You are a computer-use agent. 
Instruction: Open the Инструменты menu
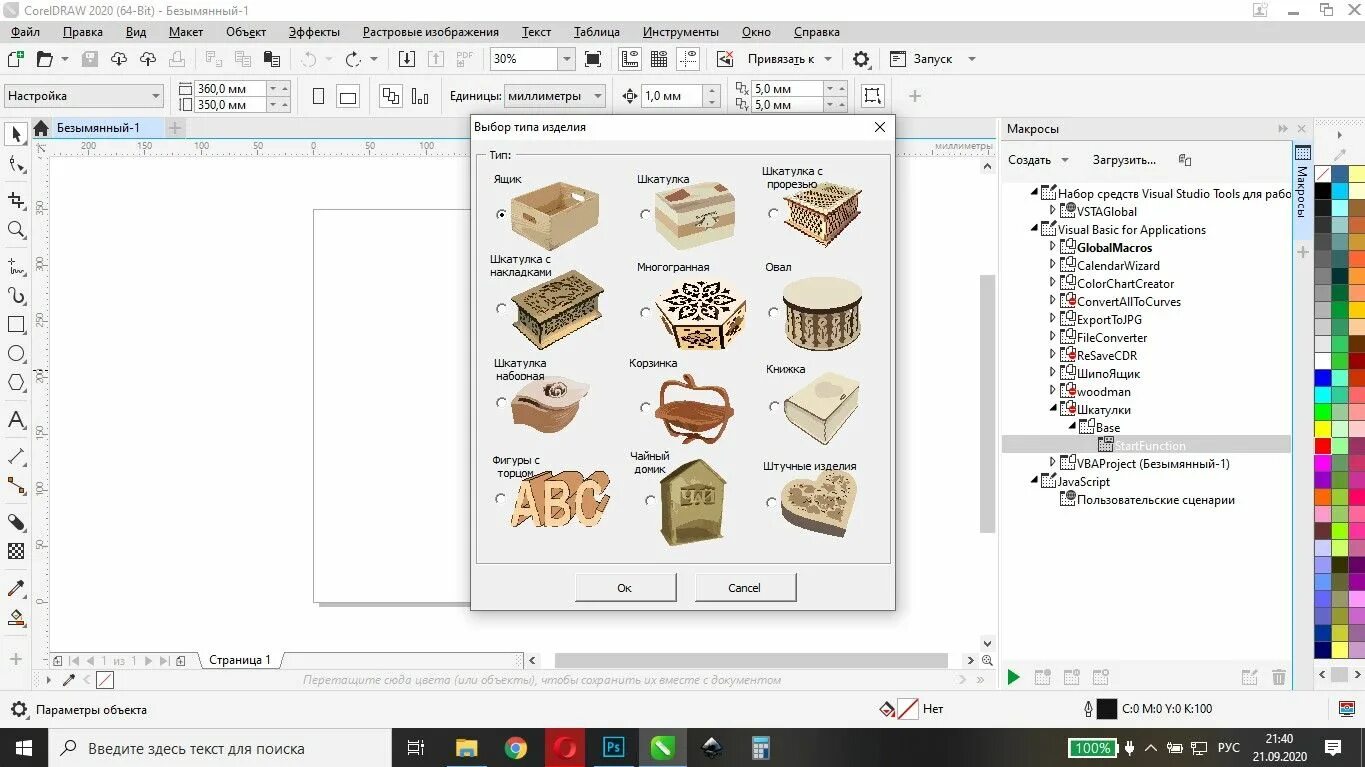(x=681, y=32)
